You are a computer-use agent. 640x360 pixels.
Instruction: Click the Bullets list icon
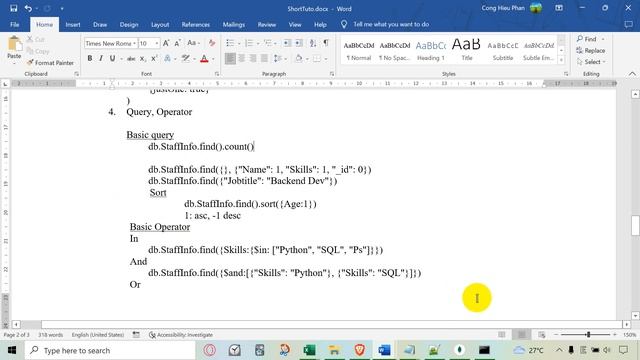click(x=230, y=43)
